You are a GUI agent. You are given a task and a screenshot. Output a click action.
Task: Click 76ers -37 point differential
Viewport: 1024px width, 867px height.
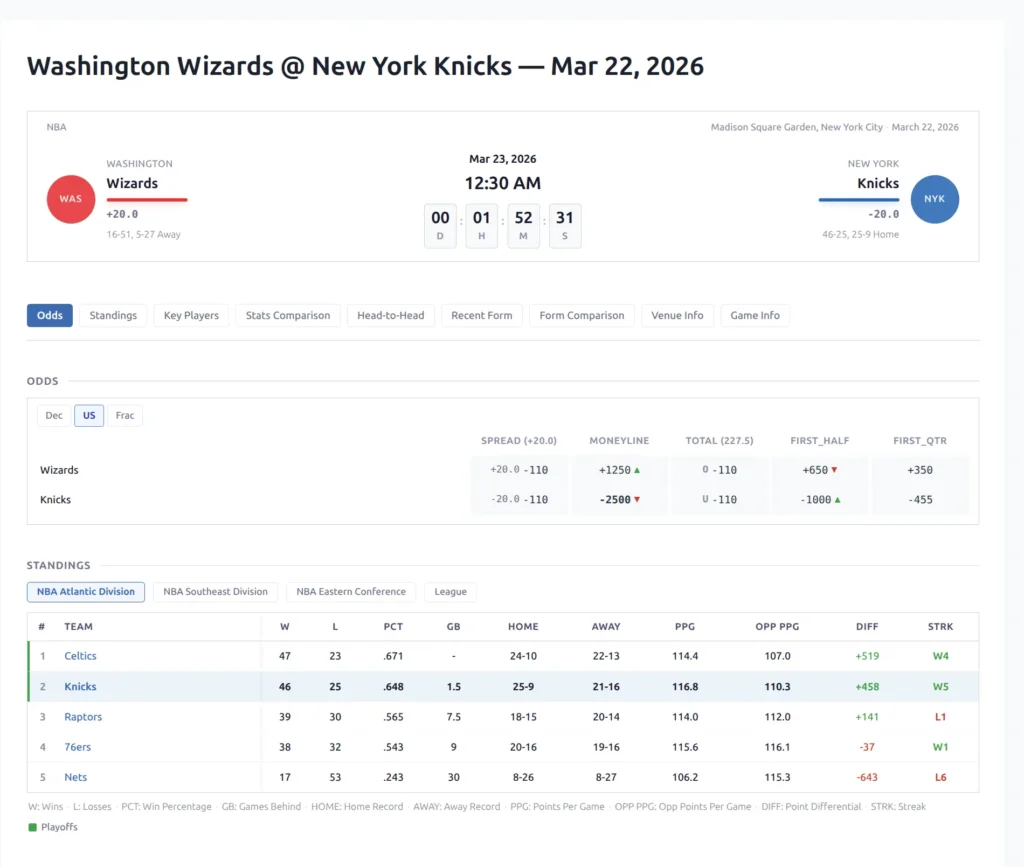(867, 747)
